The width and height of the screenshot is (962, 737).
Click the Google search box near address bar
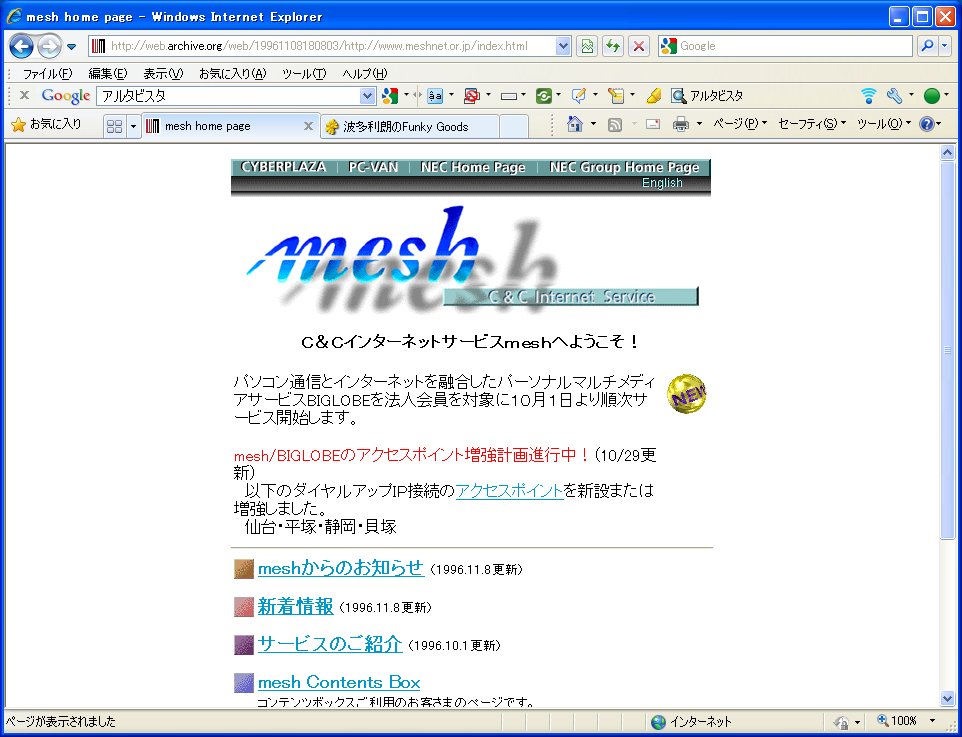tap(785, 46)
